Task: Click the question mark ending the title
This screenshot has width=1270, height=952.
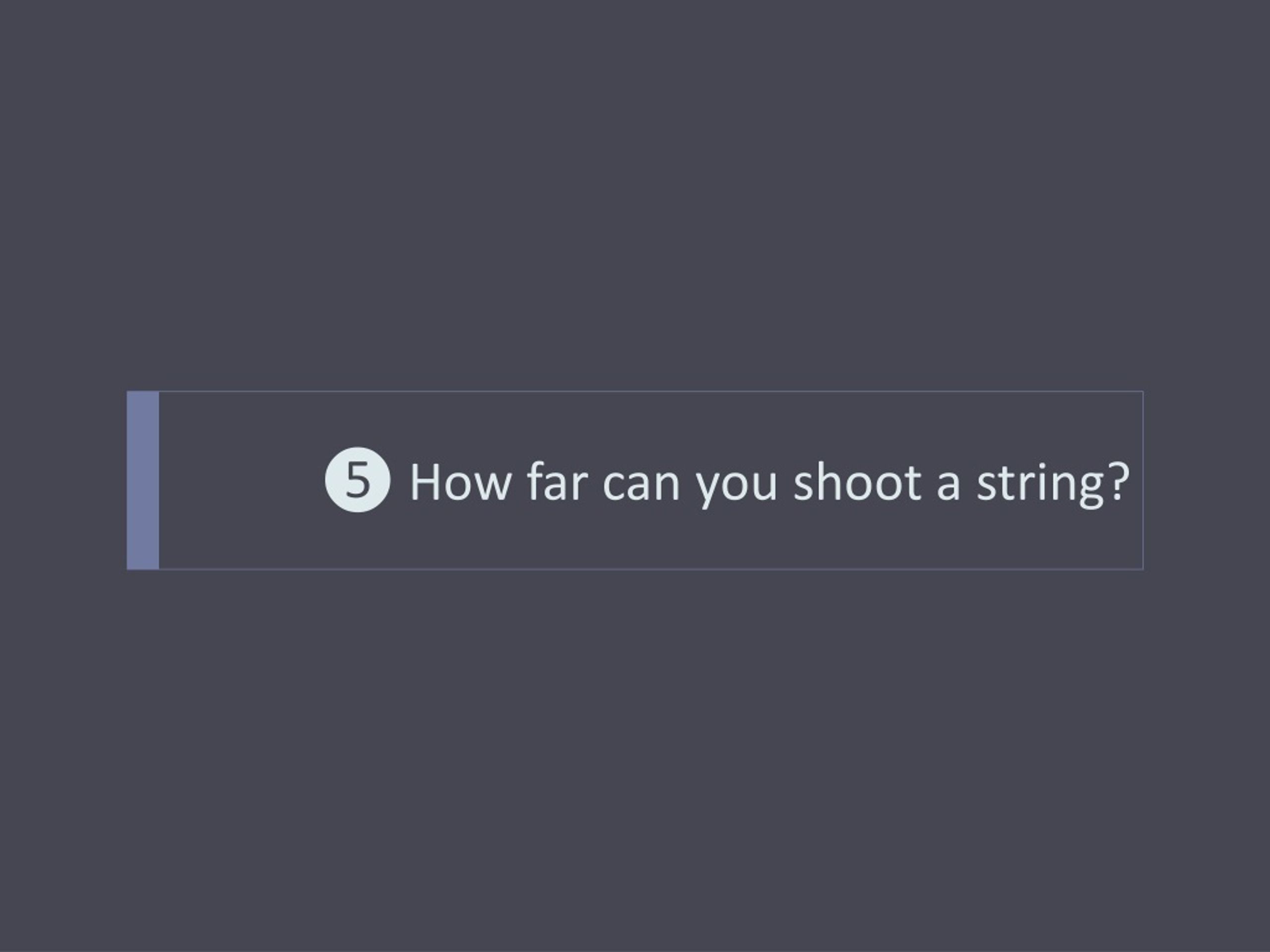Action: pos(1118,481)
